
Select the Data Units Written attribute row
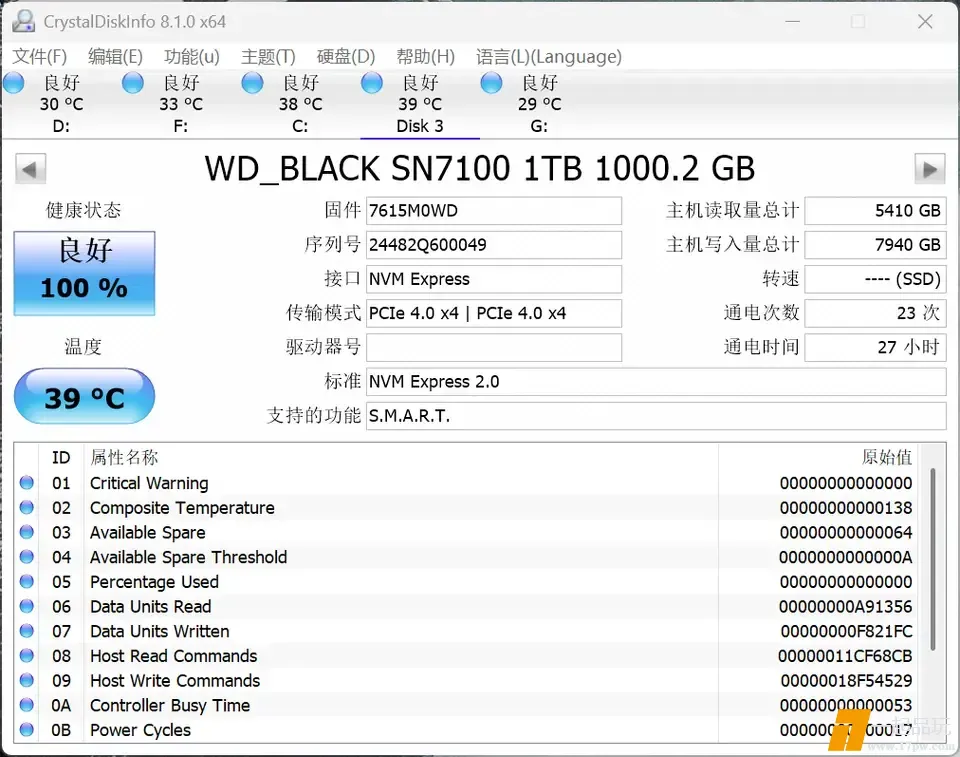(467, 631)
